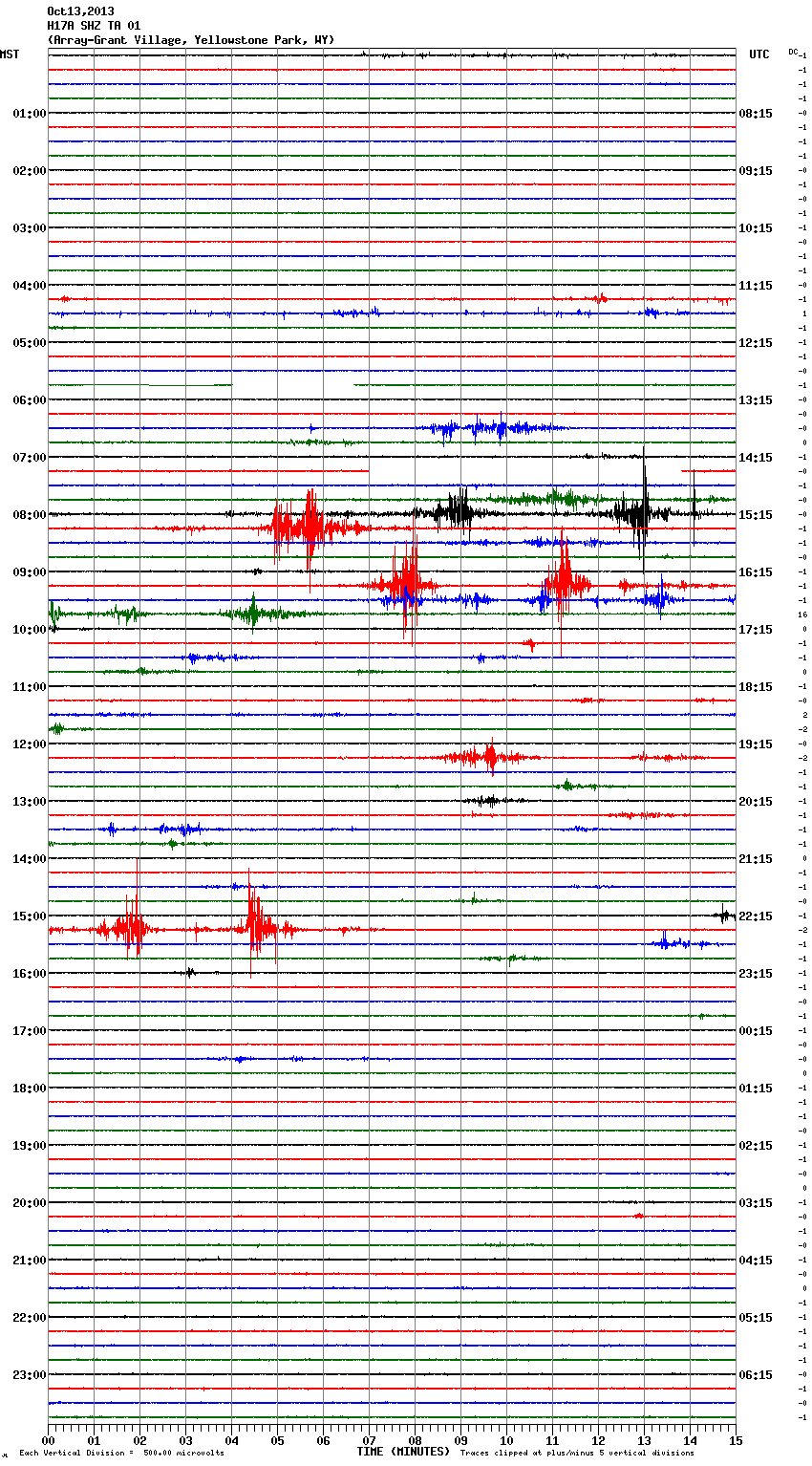812x1466 pixels.
Task: Click the date heading Oct13,2013
Action: click(80, 11)
